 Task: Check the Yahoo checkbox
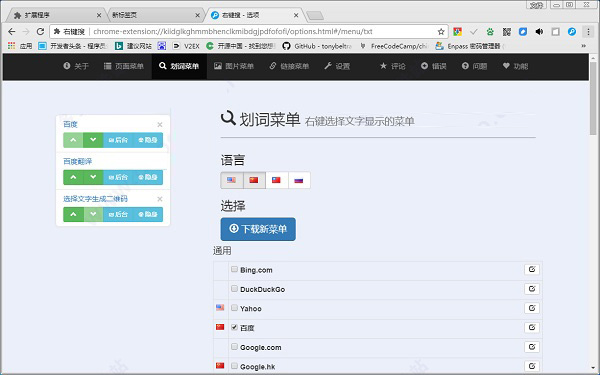coord(234,308)
